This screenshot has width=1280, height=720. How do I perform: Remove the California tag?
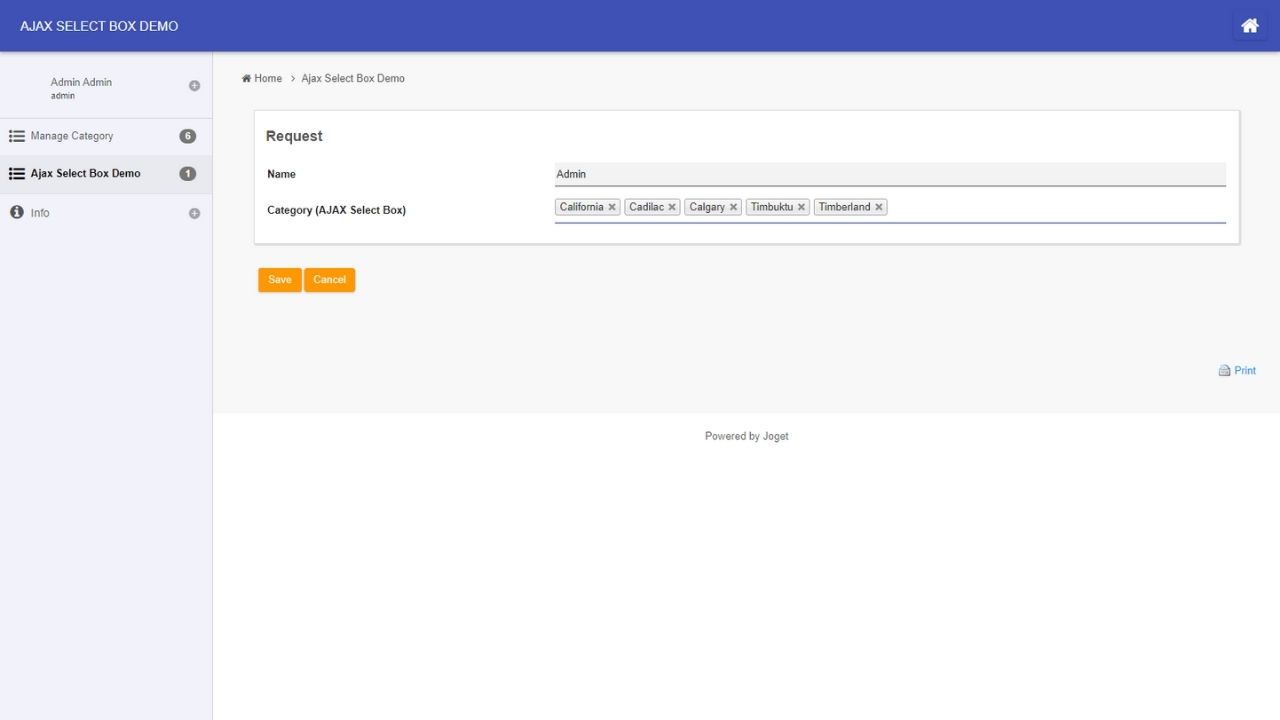pos(612,207)
